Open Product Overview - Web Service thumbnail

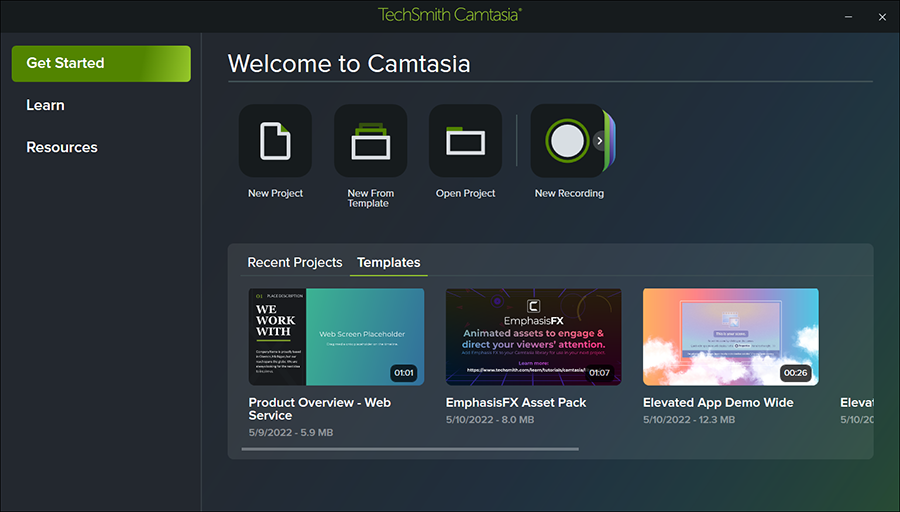pos(336,336)
